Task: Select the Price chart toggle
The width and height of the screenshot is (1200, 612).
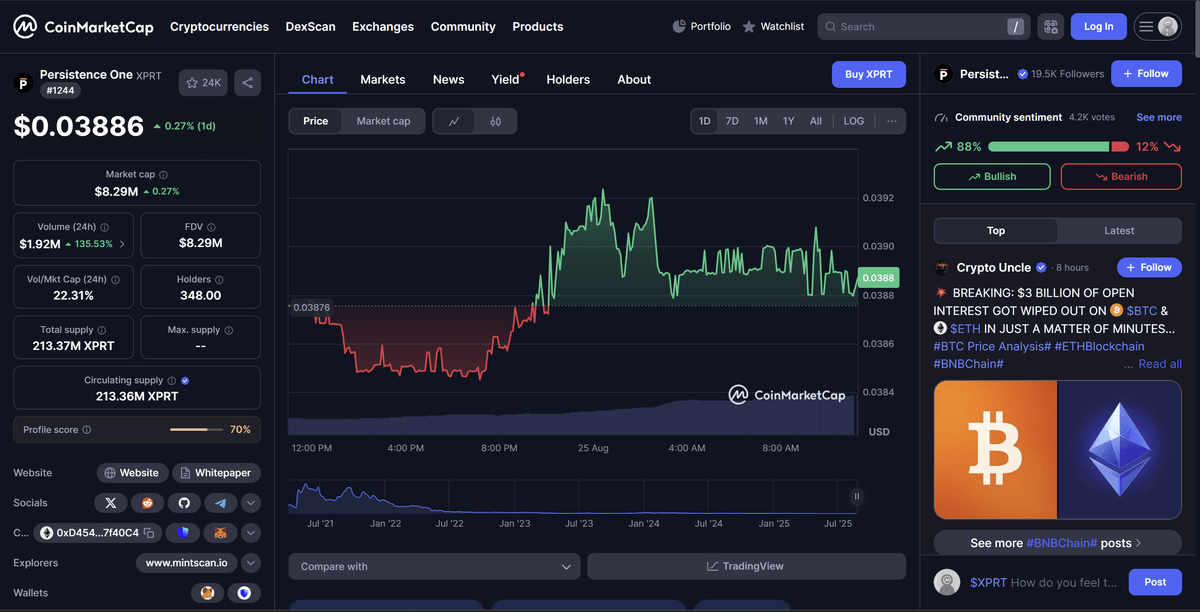Action: click(x=316, y=121)
